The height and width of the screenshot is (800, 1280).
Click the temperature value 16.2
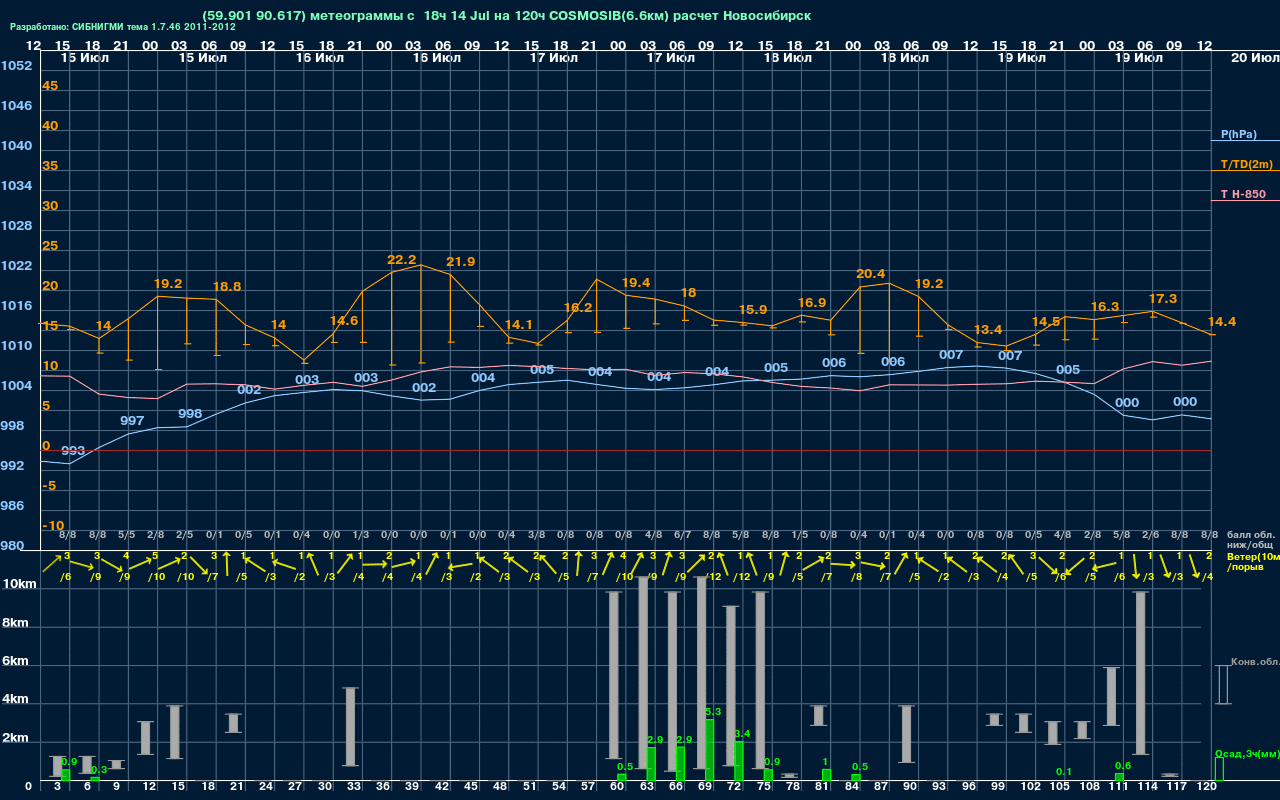point(578,308)
